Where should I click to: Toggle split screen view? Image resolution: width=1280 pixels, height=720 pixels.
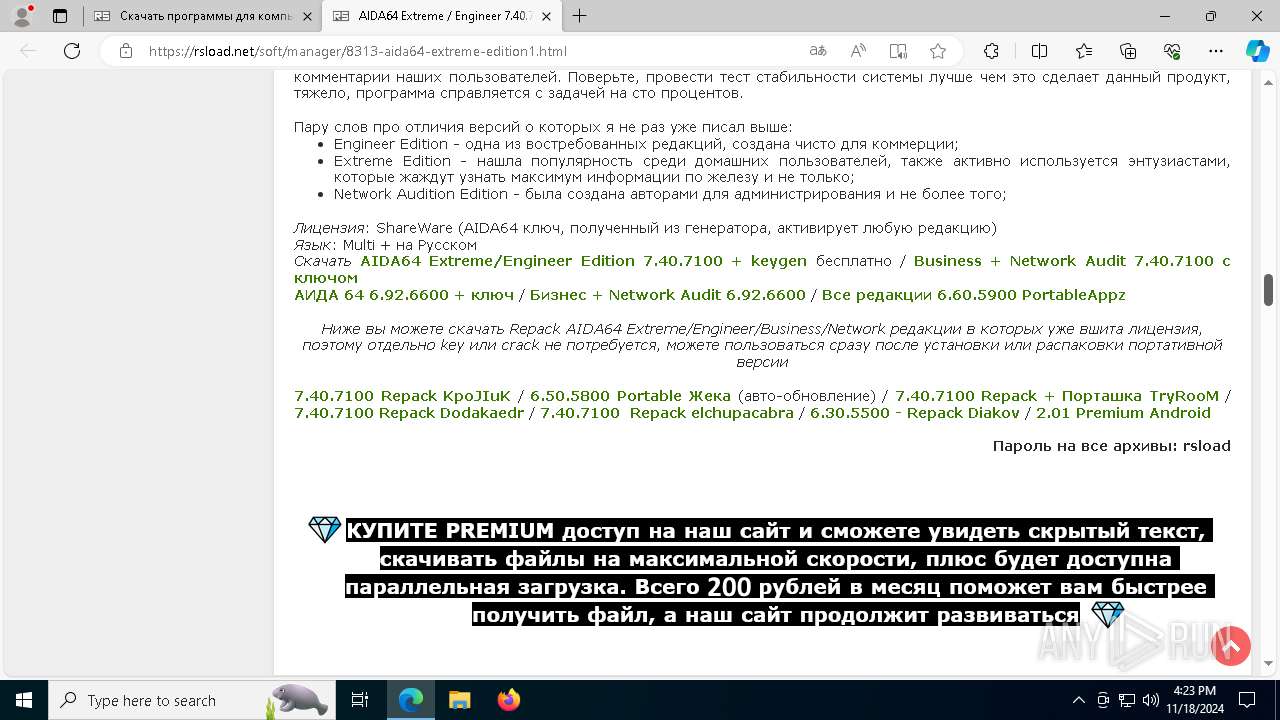[x=1039, y=51]
